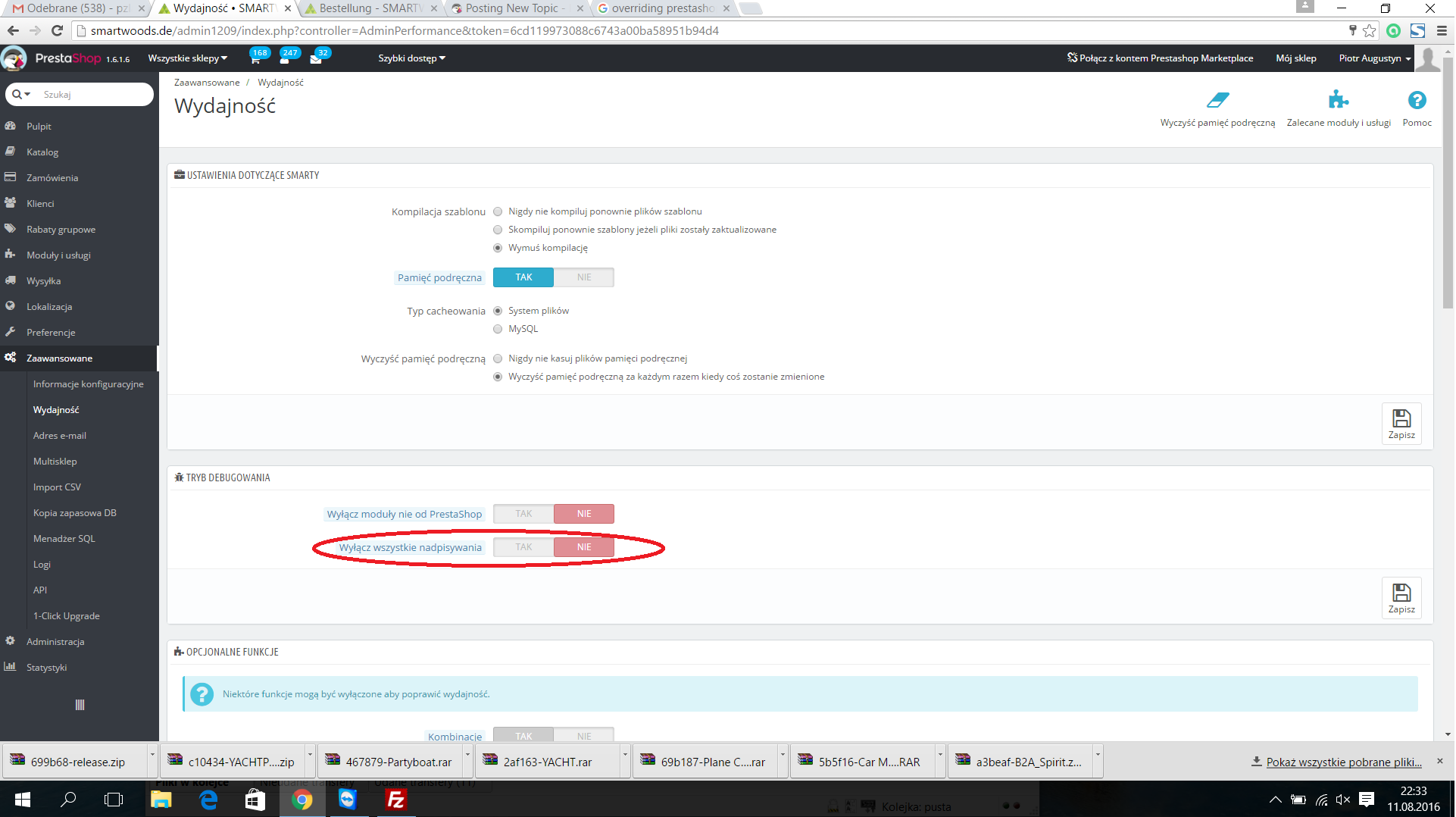This screenshot has width=1456, height=817.
Task: Open Windows Store from taskbar
Action: [x=255, y=800]
